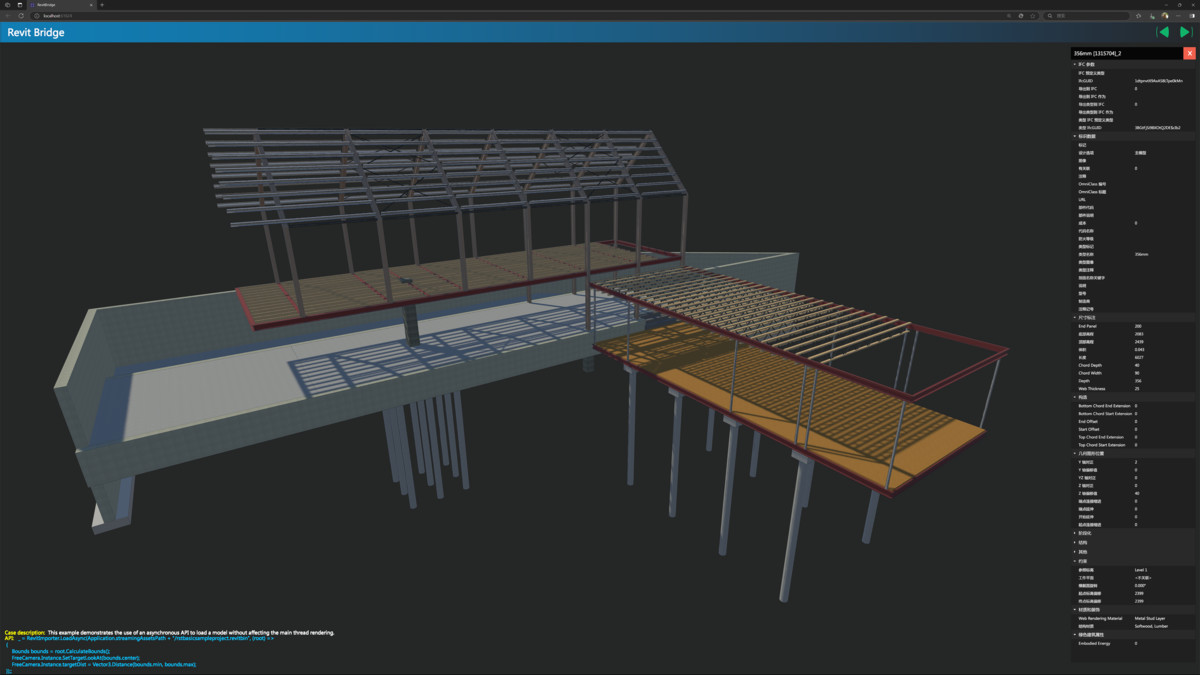
Task: Select the Web Thickness property label
Action: tap(1092, 389)
